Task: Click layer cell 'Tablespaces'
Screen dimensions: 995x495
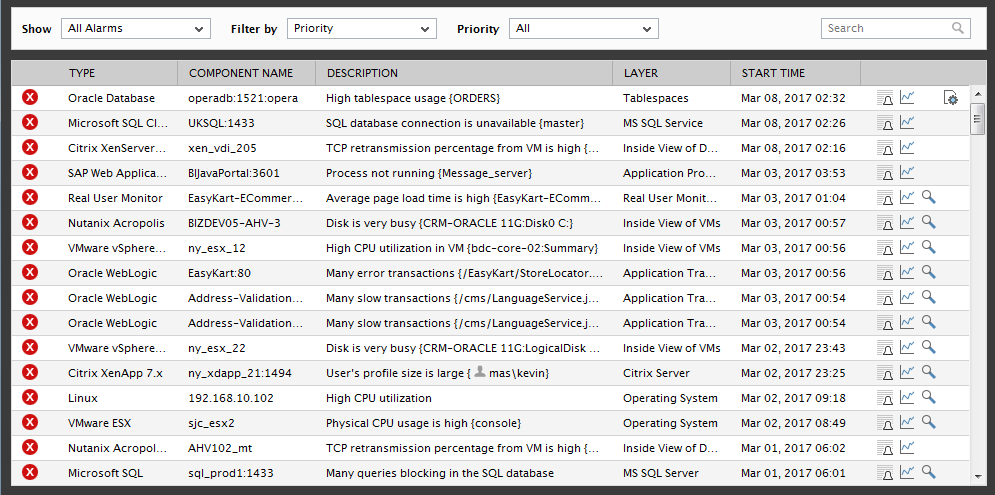Action: point(656,98)
